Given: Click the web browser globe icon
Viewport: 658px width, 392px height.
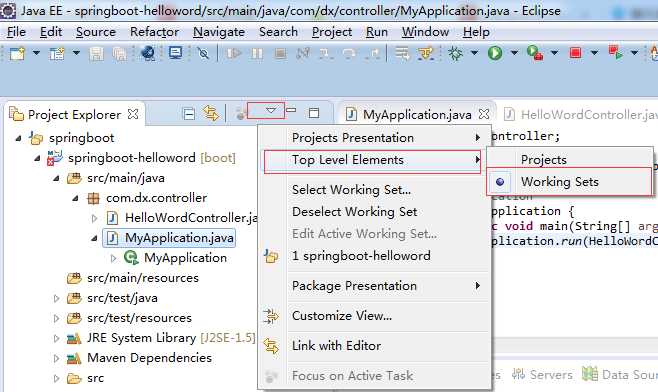Looking at the screenshot, I should (148, 53).
